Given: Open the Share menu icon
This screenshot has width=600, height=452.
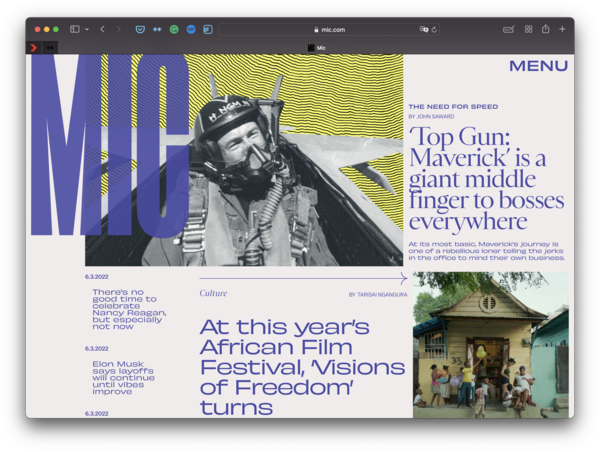Looking at the screenshot, I should pyautogui.click(x=545, y=29).
